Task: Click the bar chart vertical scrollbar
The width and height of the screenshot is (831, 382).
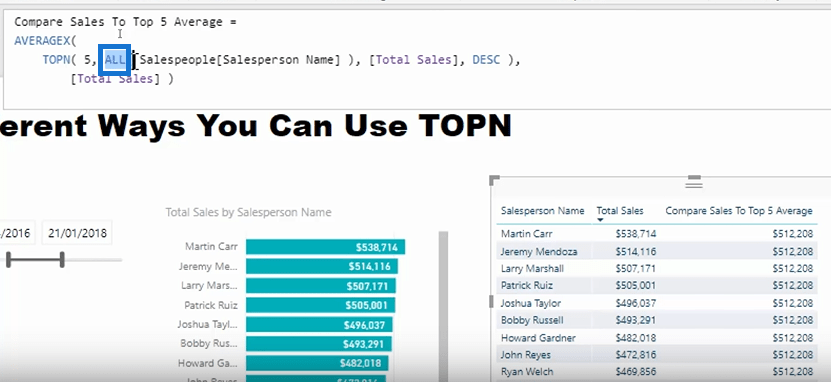Action: [x=443, y=306]
